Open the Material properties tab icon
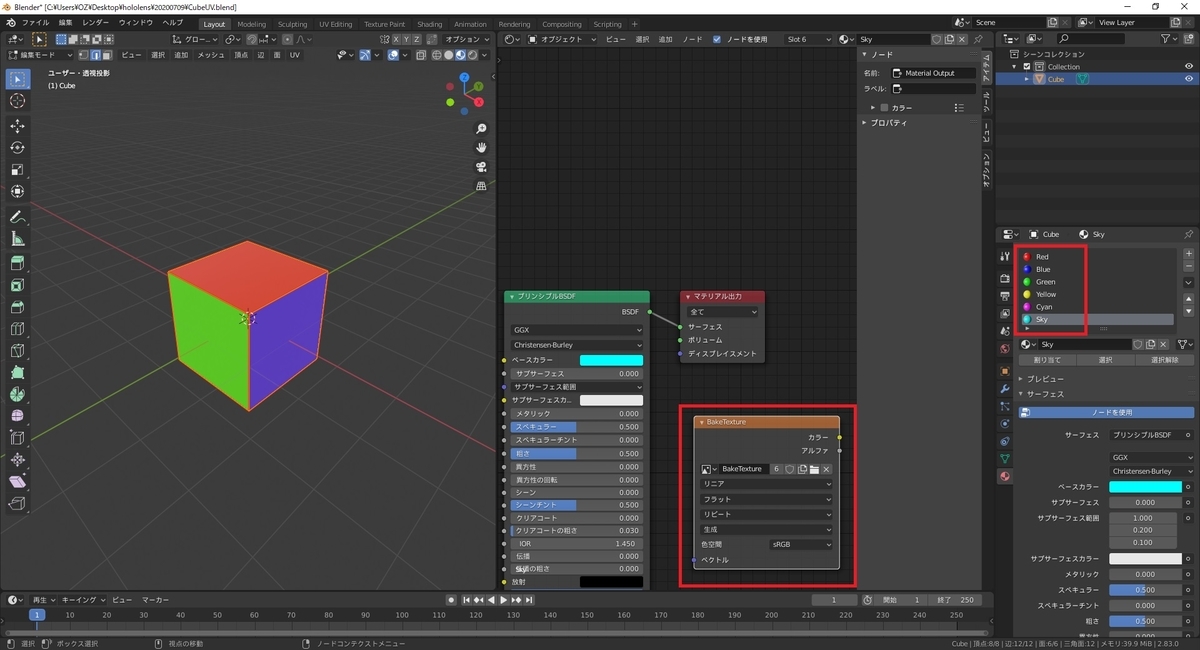Viewport: 1200px width, 650px height. point(1005,476)
